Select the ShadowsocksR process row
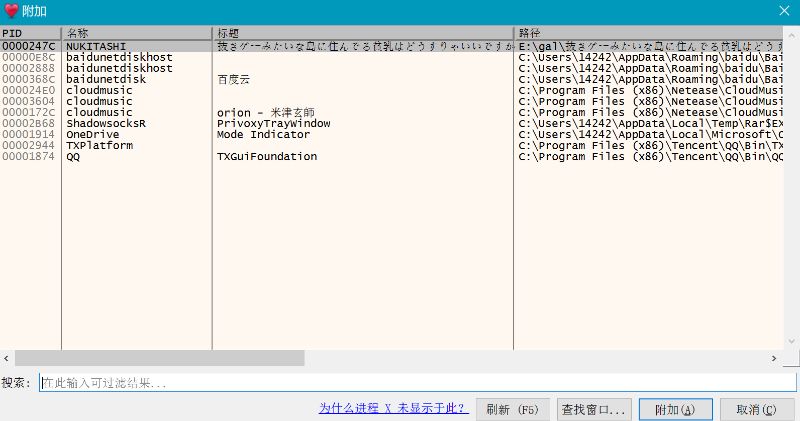The height and width of the screenshot is (421, 800). pos(391,123)
